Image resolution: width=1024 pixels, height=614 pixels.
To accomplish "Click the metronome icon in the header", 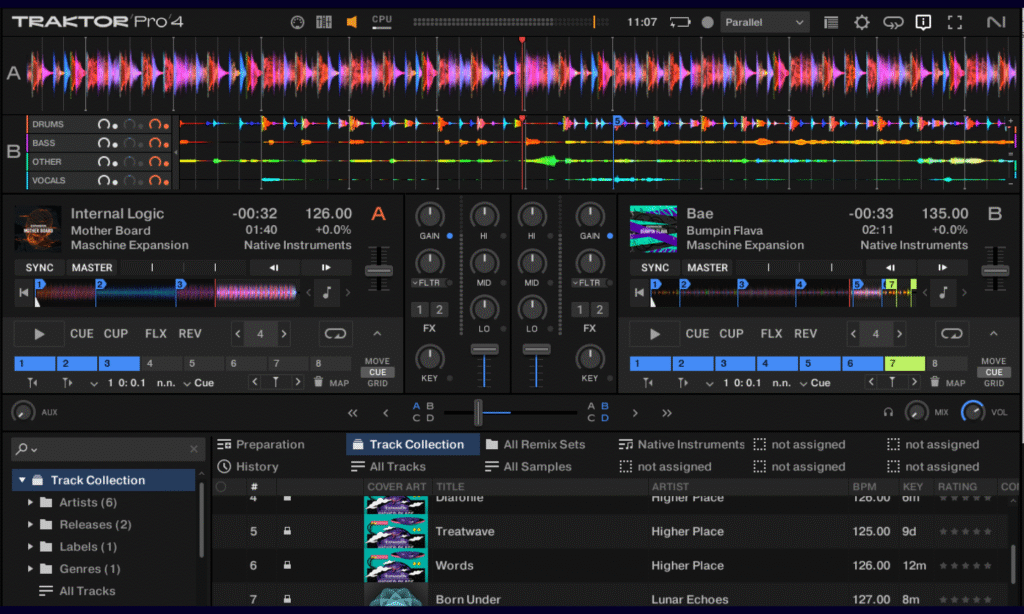I will (297, 22).
